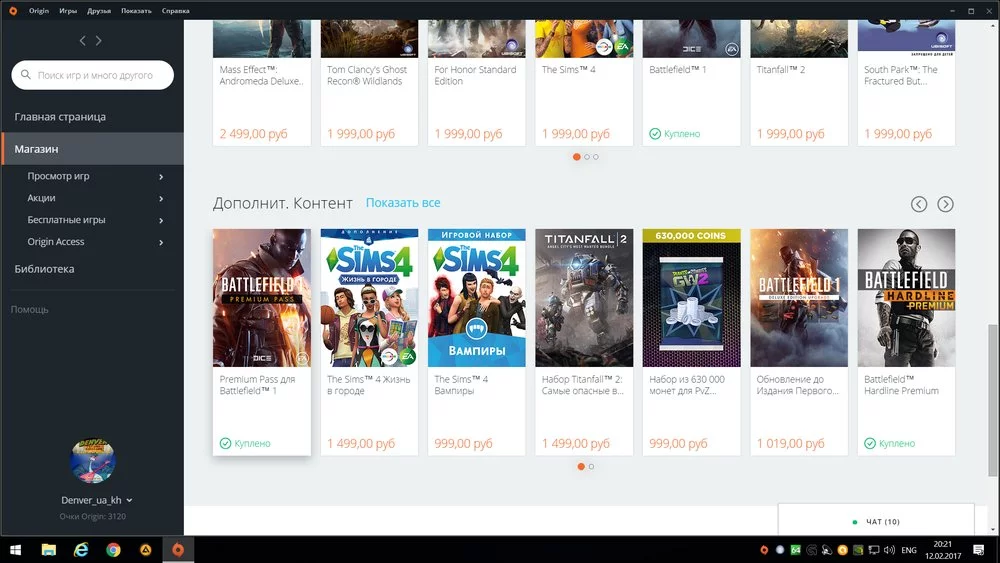1000x563 pixels.
Task: Click the Помощь link
Action: coord(29,309)
